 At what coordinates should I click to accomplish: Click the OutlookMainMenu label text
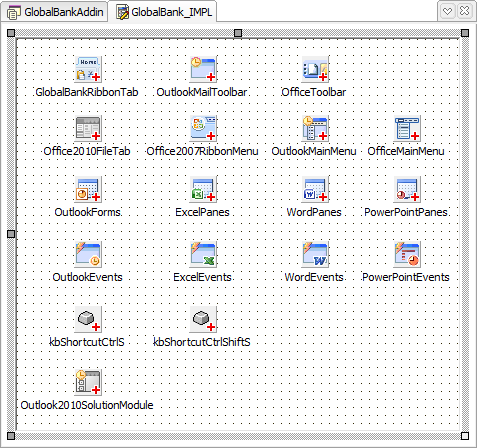[314, 151]
